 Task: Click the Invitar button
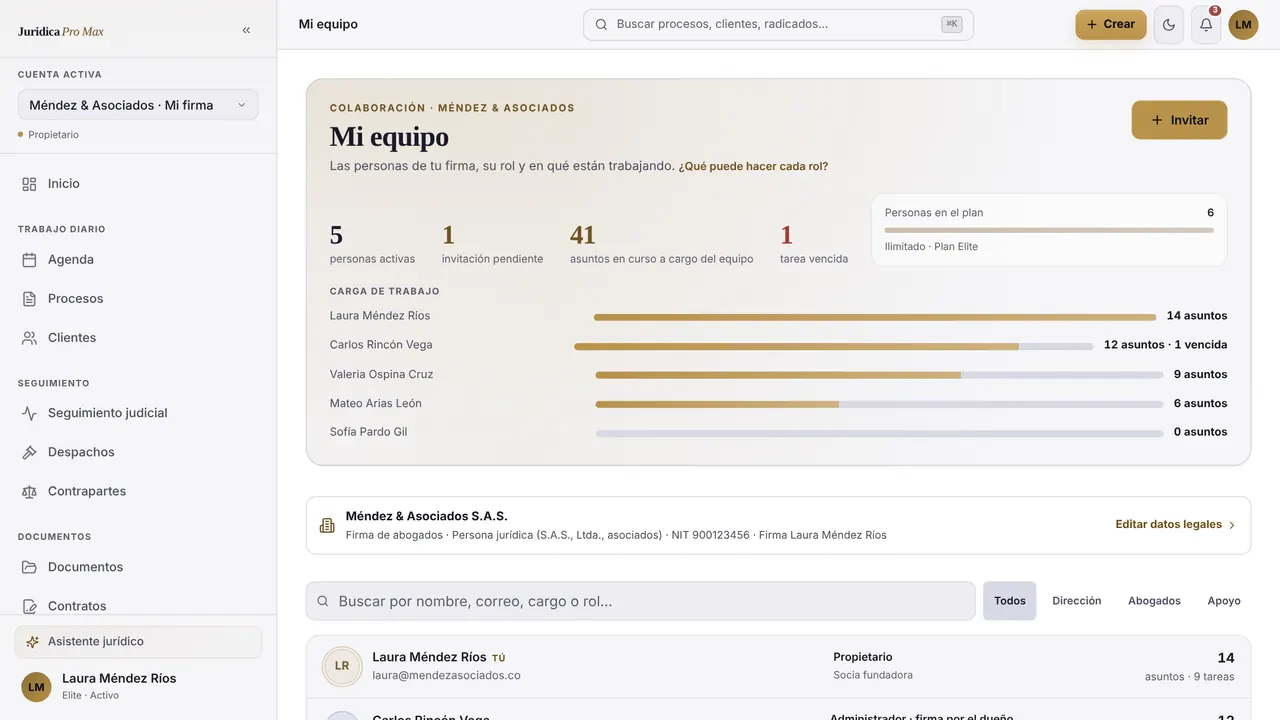pyautogui.click(x=1179, y=120)
